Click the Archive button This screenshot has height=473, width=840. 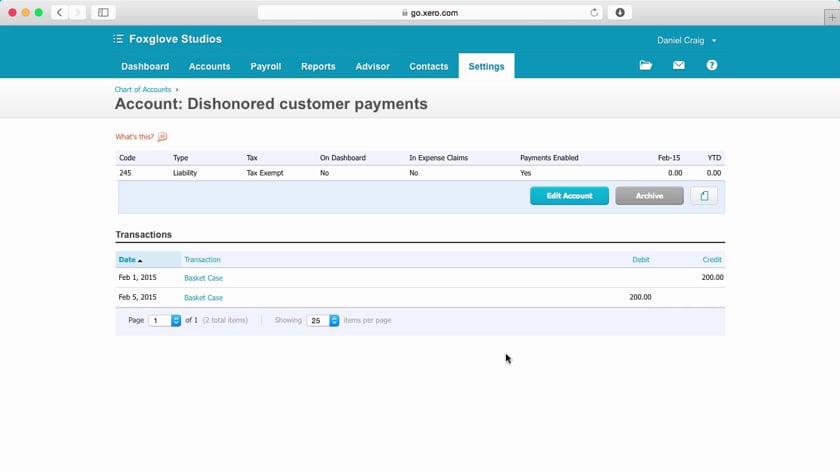click(649, 196)
